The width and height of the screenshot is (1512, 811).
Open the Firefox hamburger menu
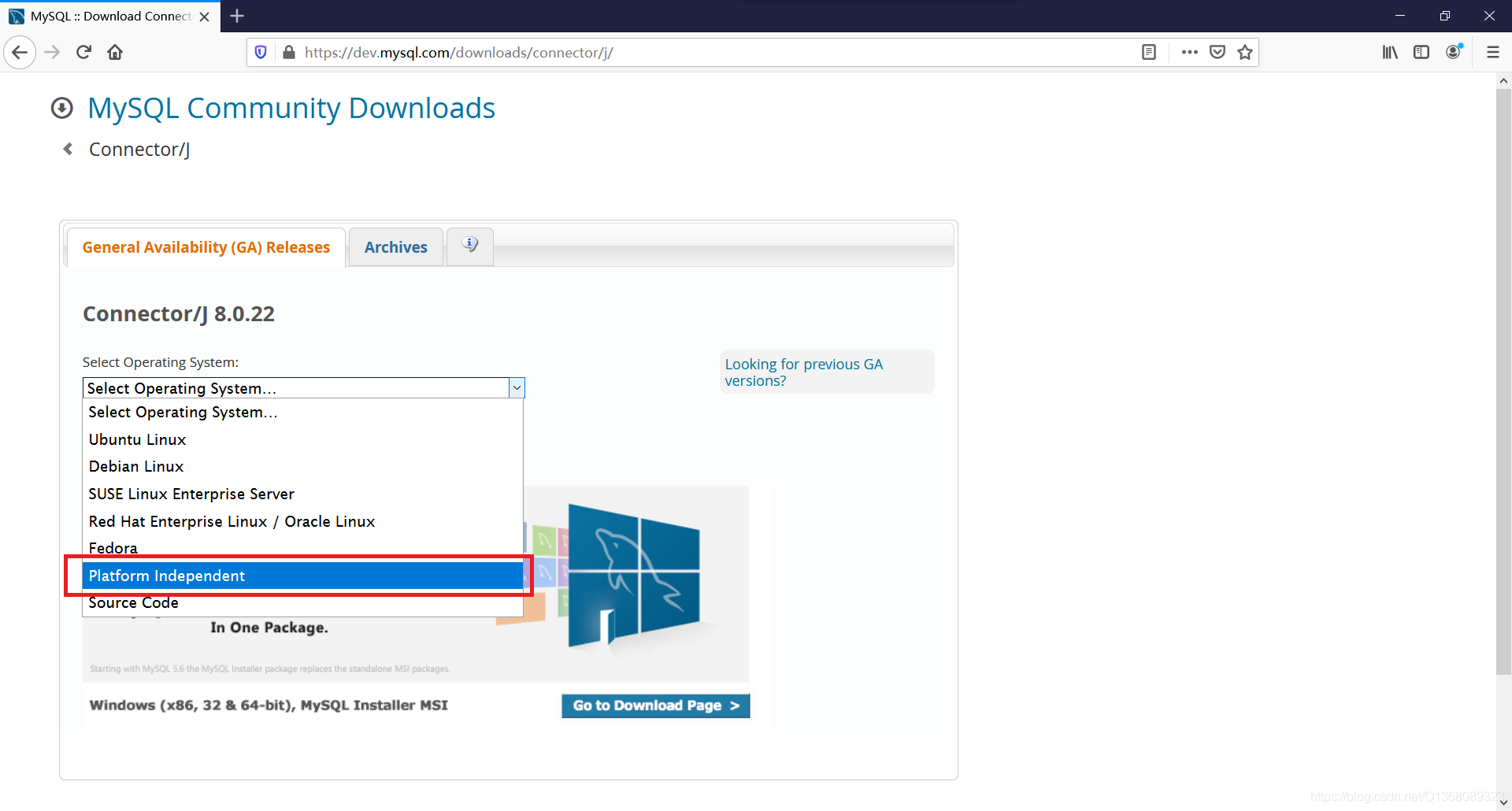[x=1492, y=53]
